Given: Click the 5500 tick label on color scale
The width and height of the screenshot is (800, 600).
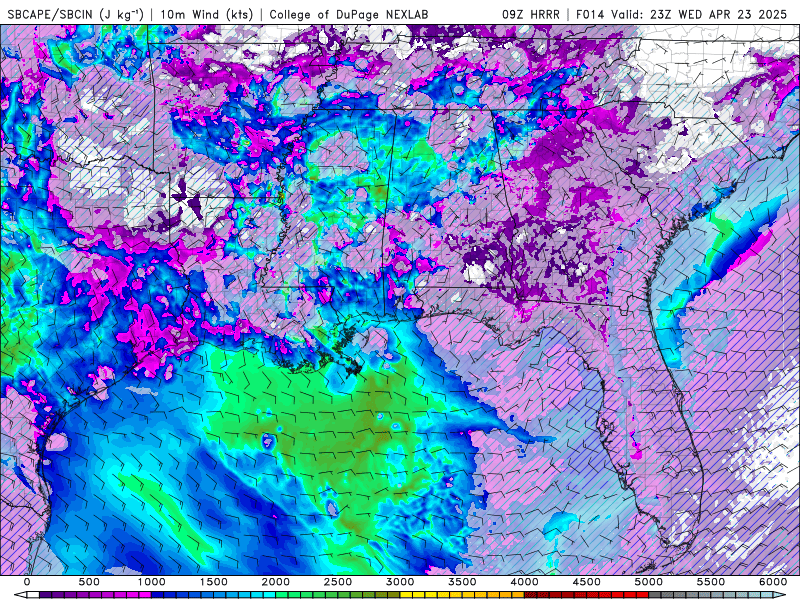Looking at the screenshot, I should coord(711,582).
